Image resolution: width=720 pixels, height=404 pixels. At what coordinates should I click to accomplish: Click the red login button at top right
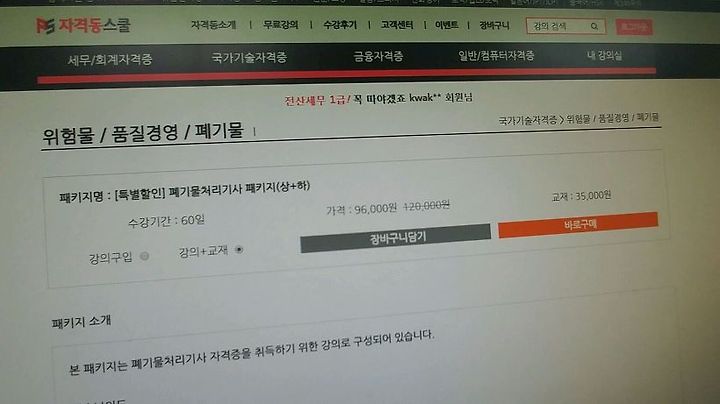[x=634, y=27]
